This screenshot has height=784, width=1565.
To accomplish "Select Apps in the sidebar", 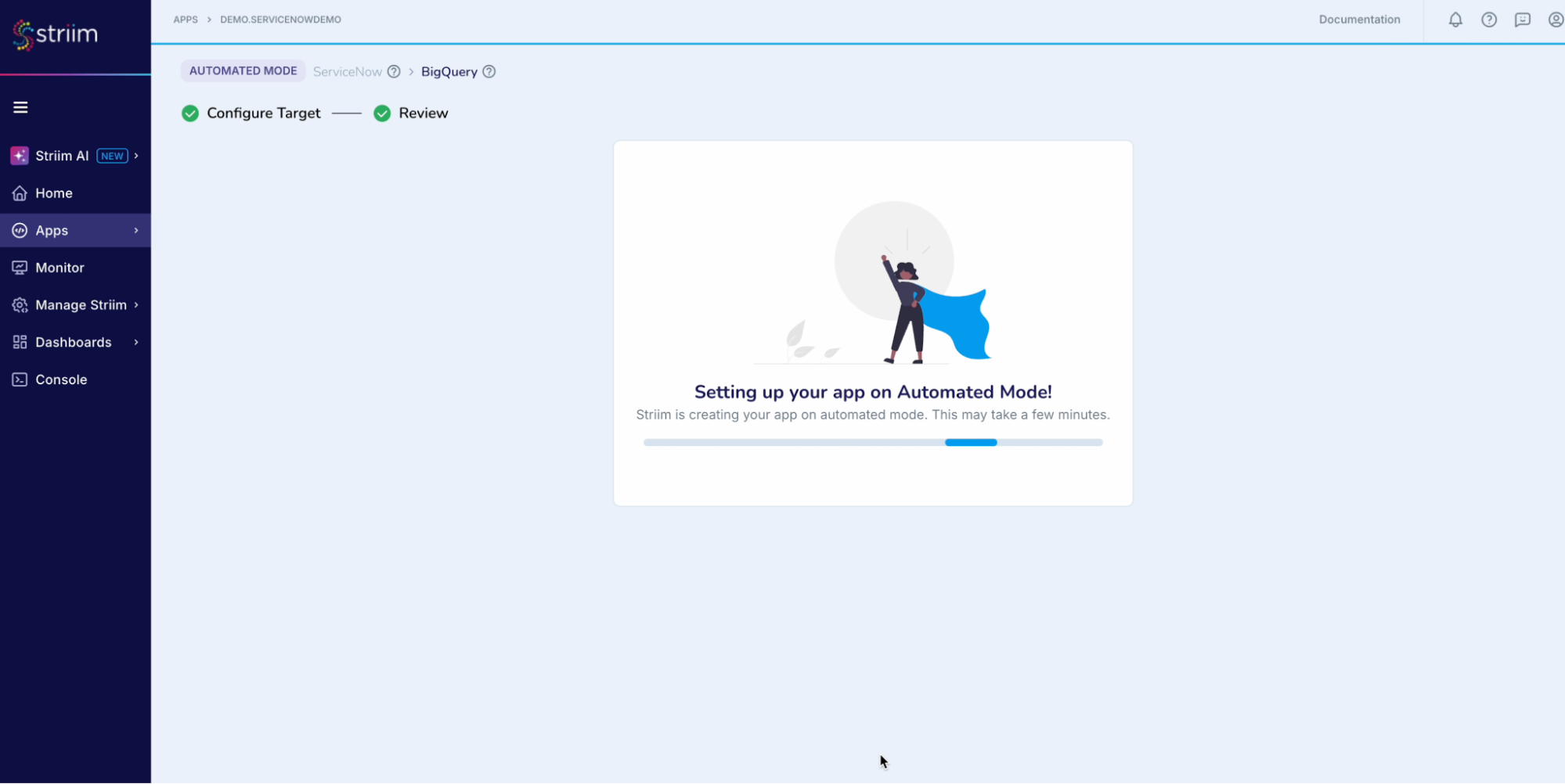I will click(75, 230).
